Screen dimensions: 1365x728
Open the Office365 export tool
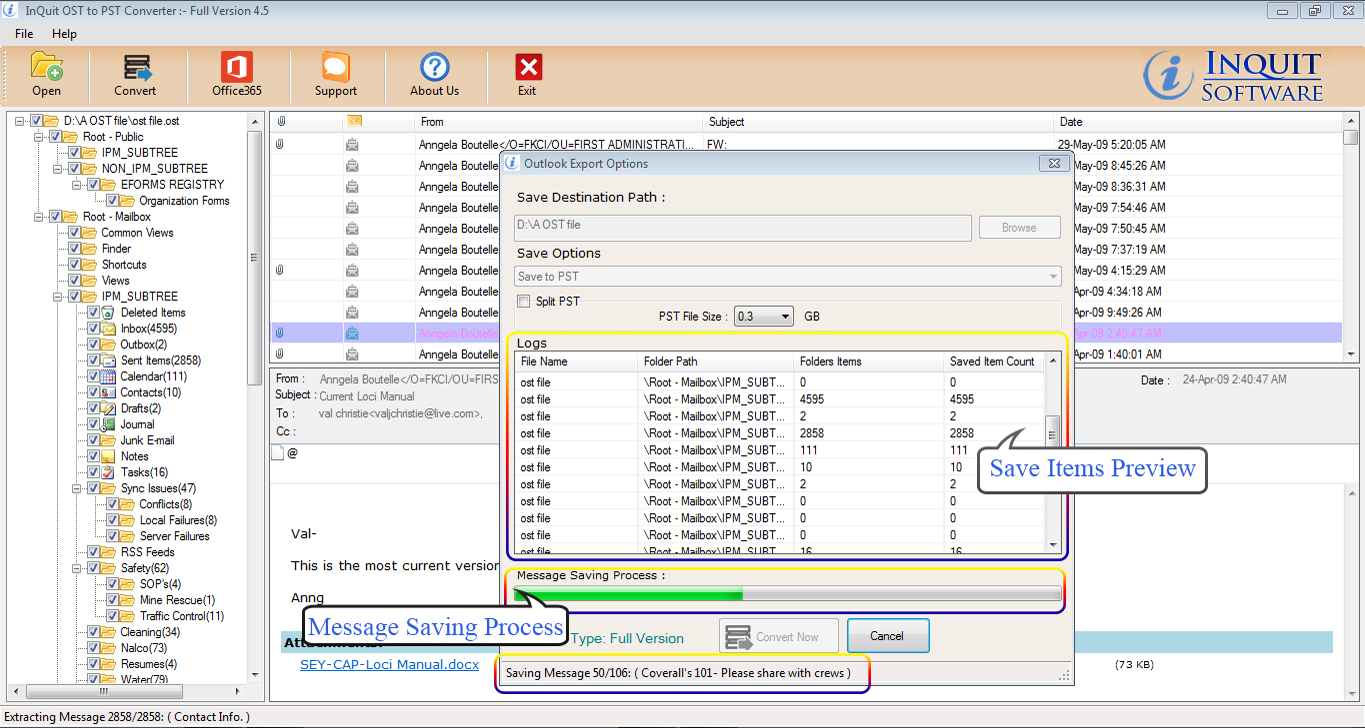[237, 68]
